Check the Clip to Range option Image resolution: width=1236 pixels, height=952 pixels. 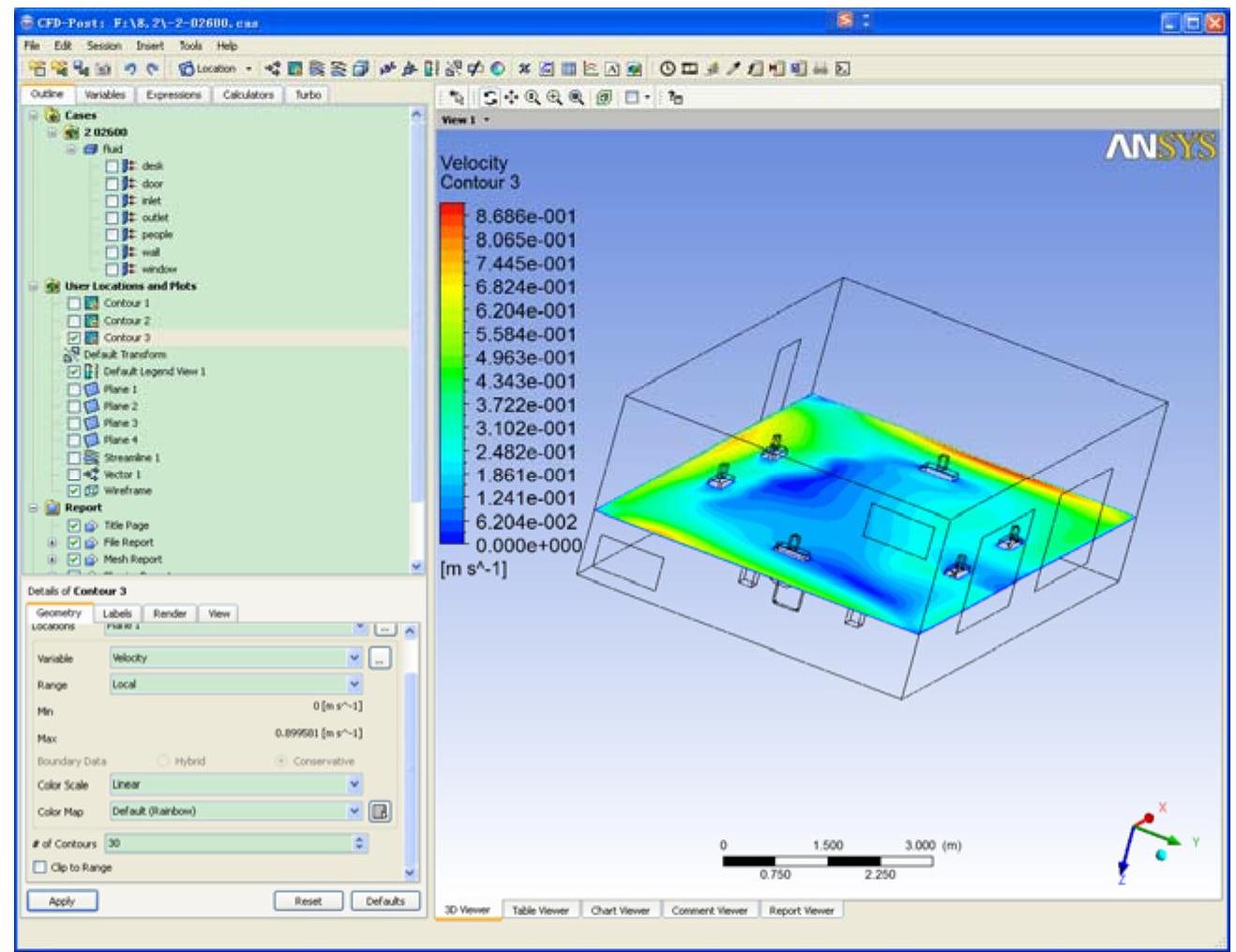coord(40,868)
